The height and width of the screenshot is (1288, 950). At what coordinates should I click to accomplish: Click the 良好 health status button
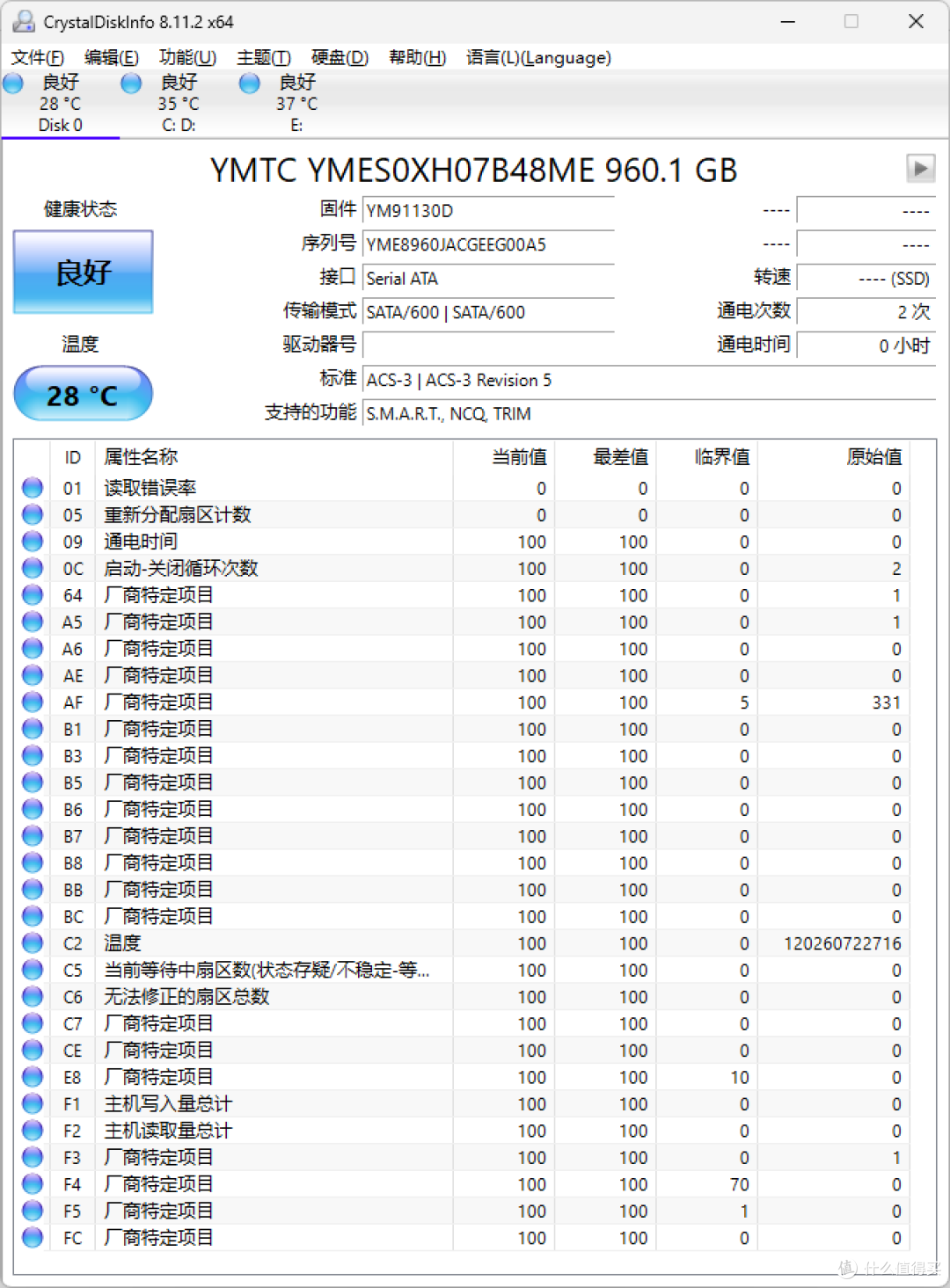pos(84,273)
